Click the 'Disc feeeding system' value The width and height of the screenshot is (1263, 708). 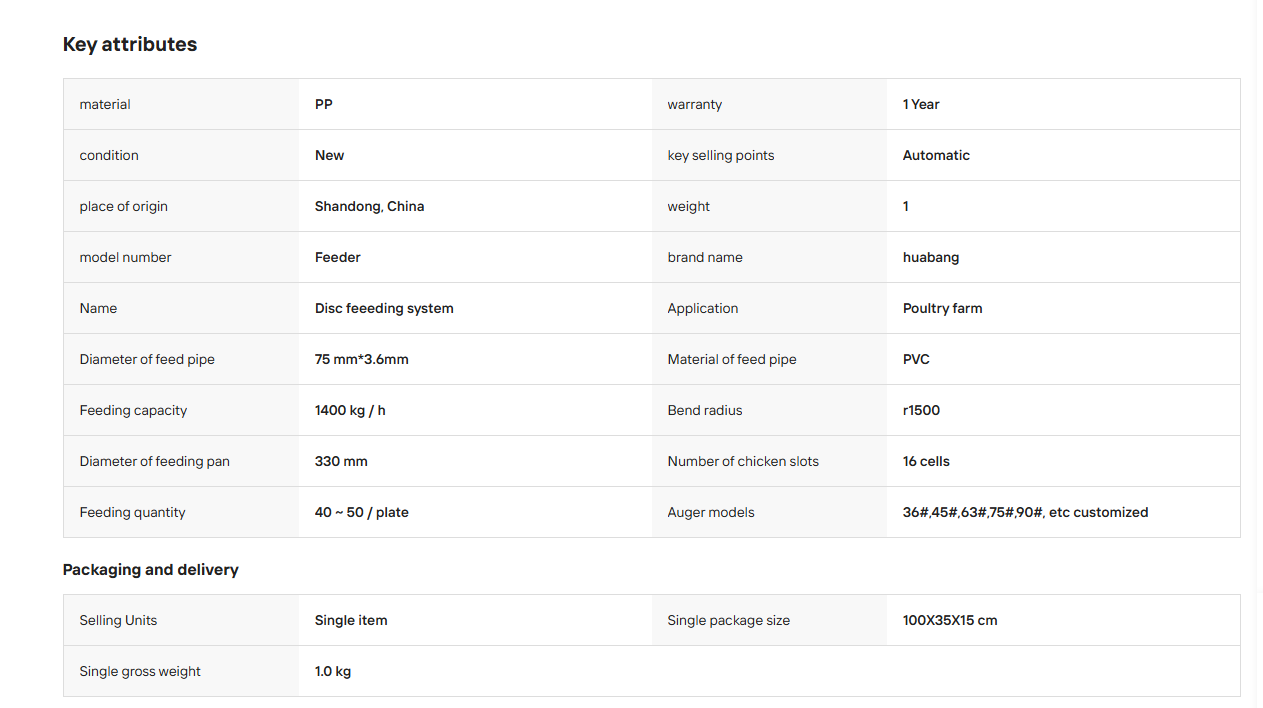click(x=384, y=308)
